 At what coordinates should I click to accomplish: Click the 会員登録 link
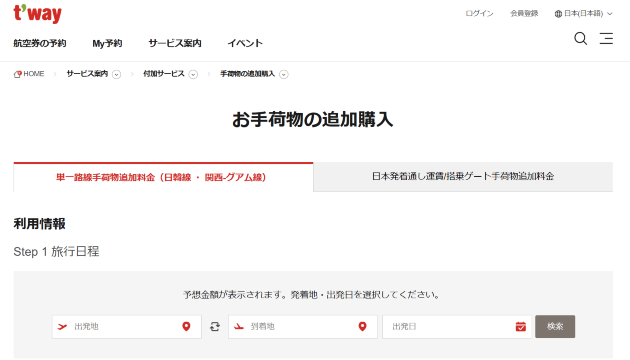tap(524, 14)
